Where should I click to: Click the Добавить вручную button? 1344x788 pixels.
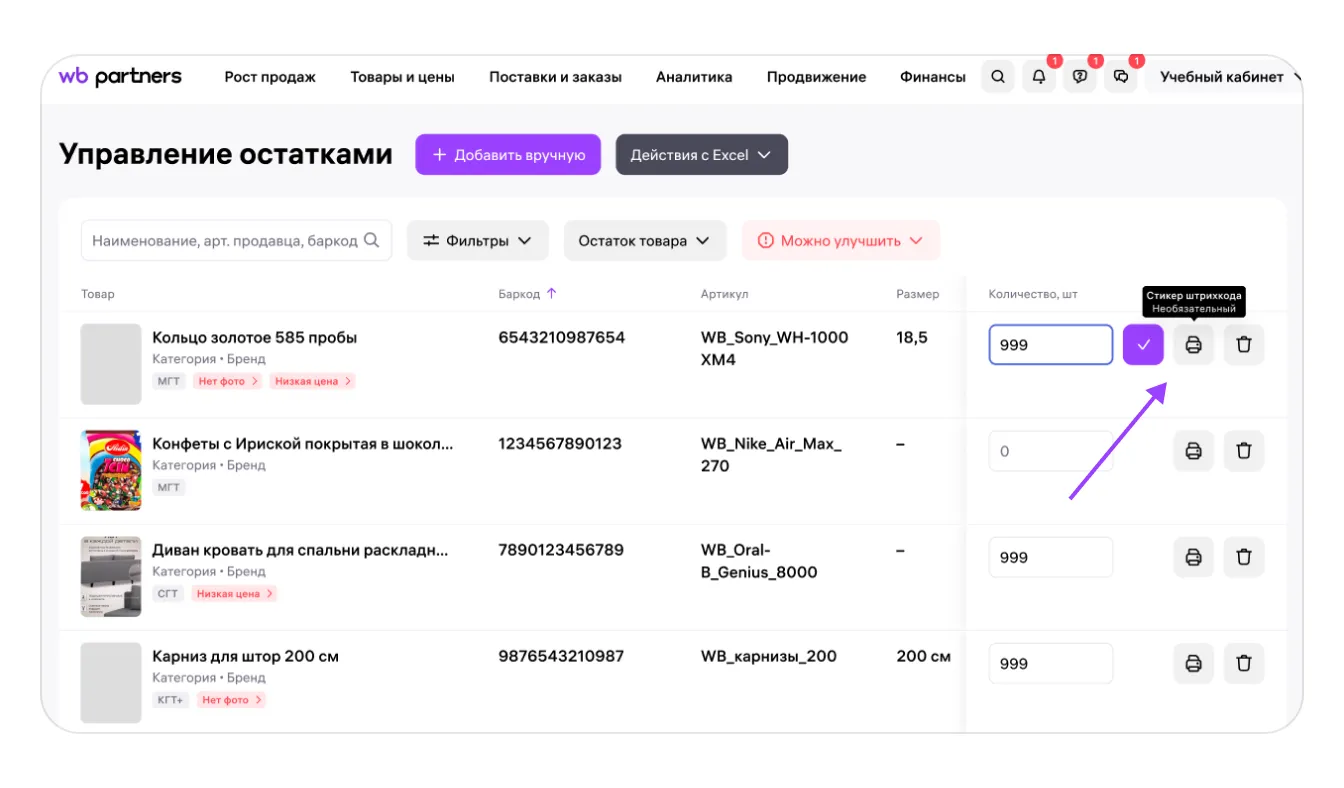pos(508,155)
